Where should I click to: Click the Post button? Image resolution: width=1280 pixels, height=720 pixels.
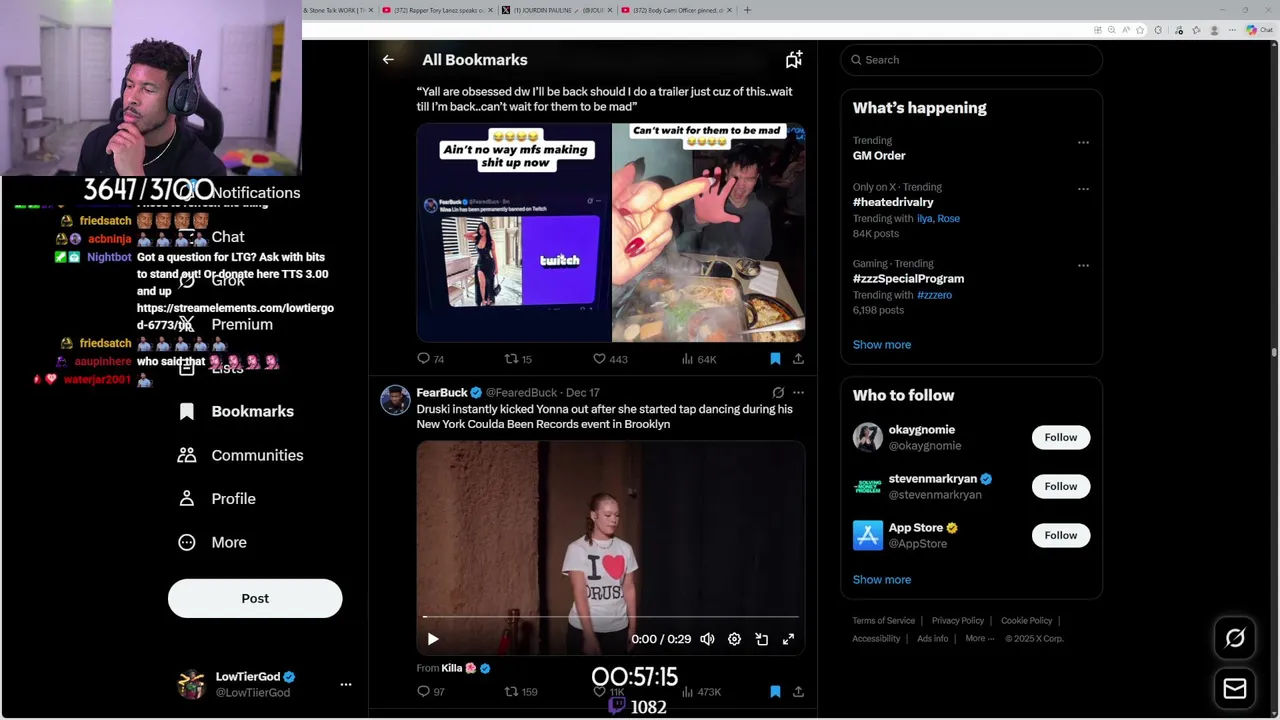(x=255, y=598)
